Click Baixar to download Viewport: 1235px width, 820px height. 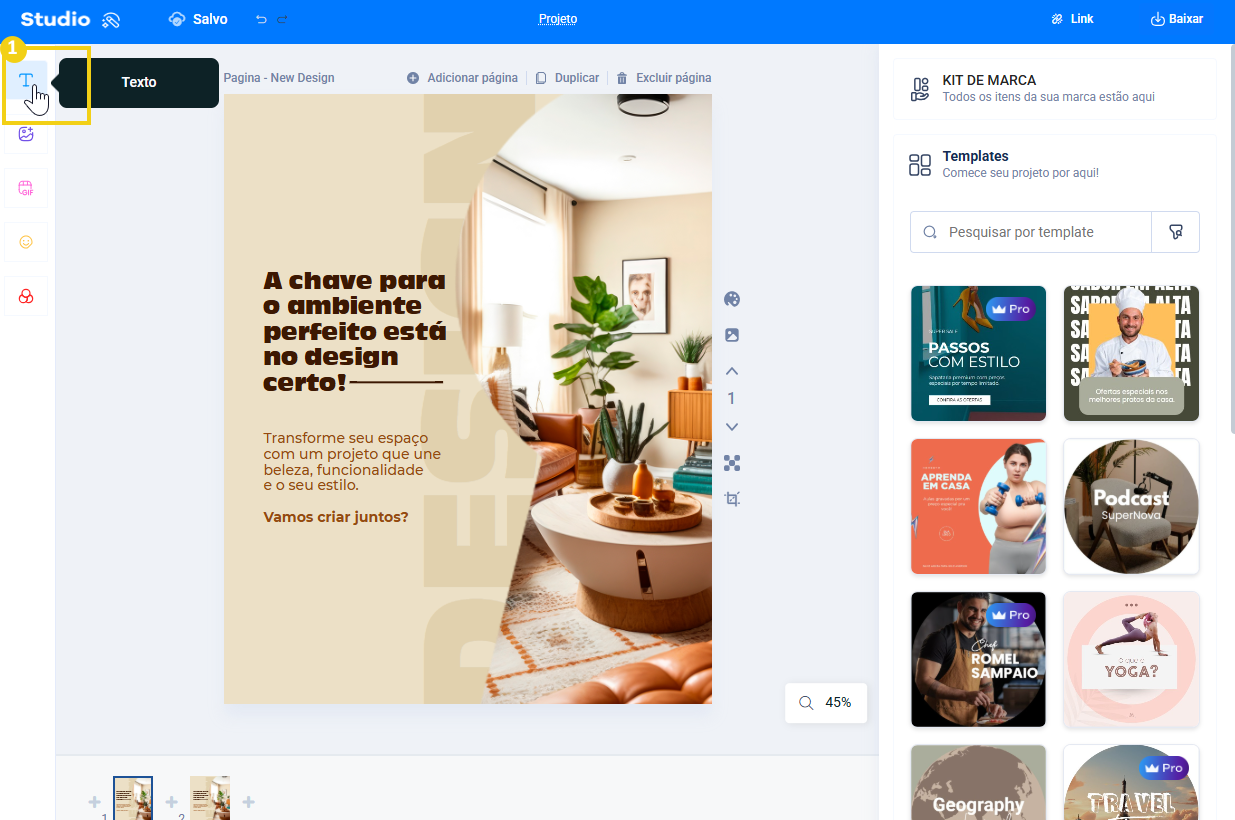click(x=1177, y=19)
